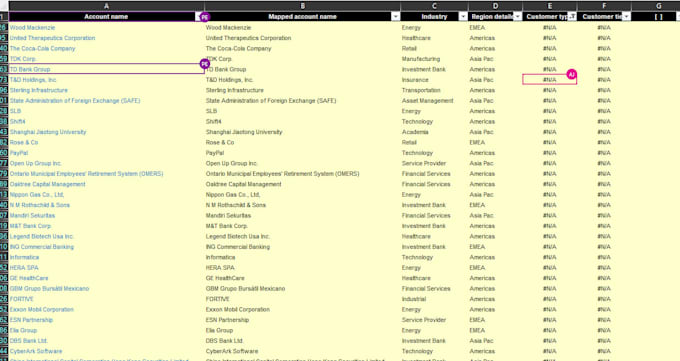The width and height of the screenshot is (680, 361).
Task: Open the Customer tier filter dropdown
Action: tap(626, 16)
